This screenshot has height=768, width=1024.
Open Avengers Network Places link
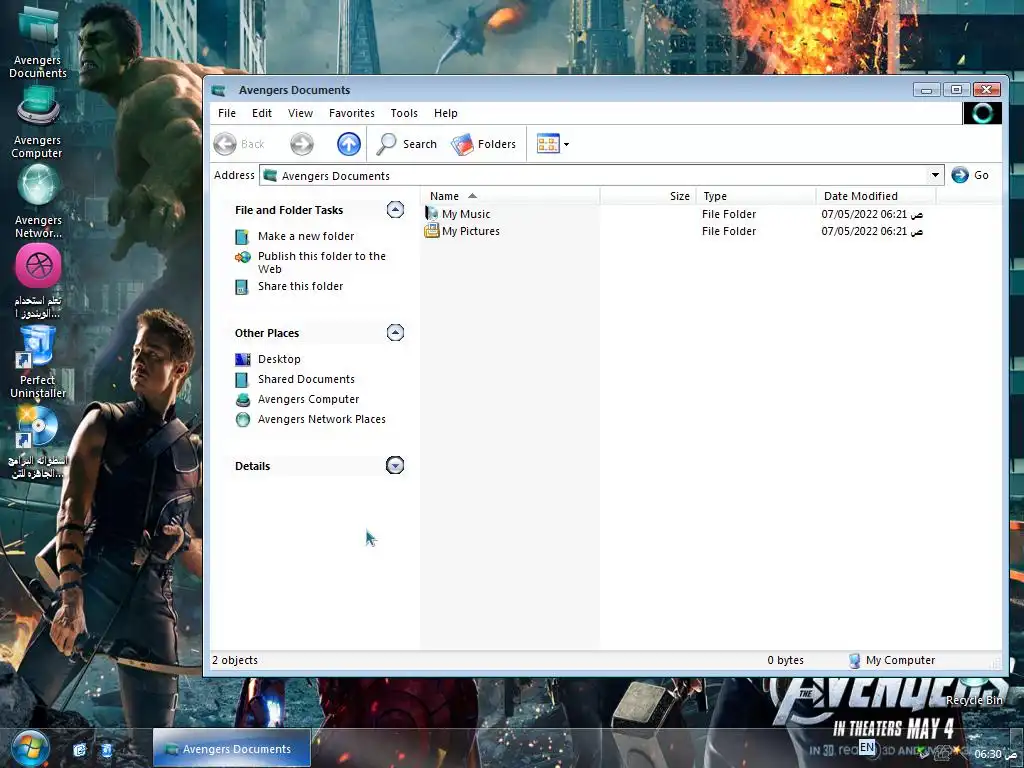coord(321,419)
